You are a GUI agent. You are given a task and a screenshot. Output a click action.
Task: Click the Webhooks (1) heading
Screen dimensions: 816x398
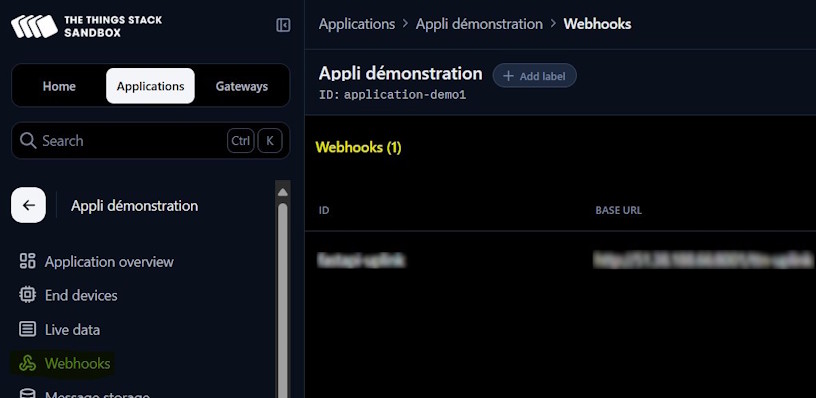[x=359, y=147]
